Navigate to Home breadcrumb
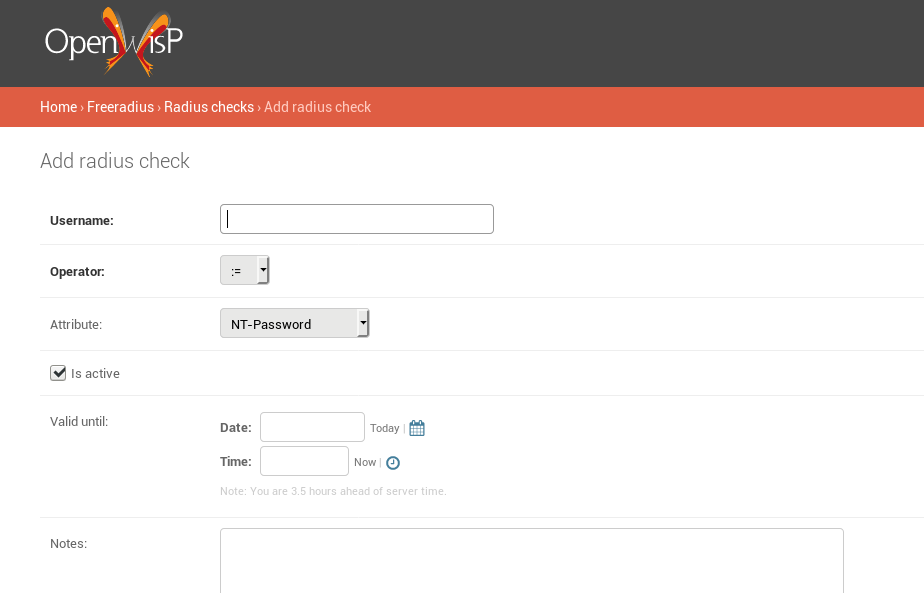Viewport: 924px width, 593px height. [x=57, y=107]
